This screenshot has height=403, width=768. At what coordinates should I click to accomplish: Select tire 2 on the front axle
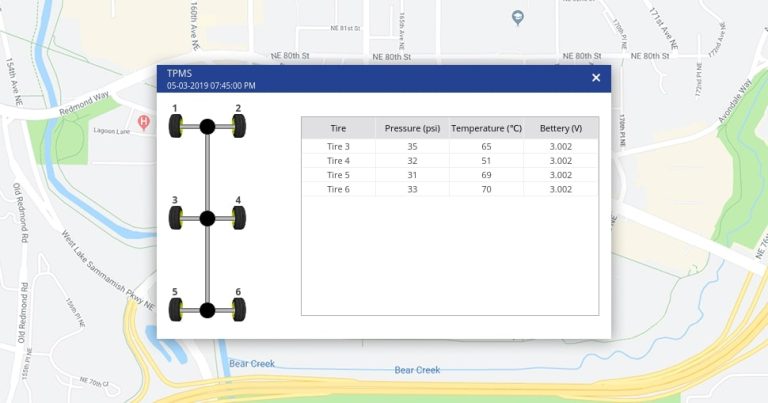tap(239, 127)
